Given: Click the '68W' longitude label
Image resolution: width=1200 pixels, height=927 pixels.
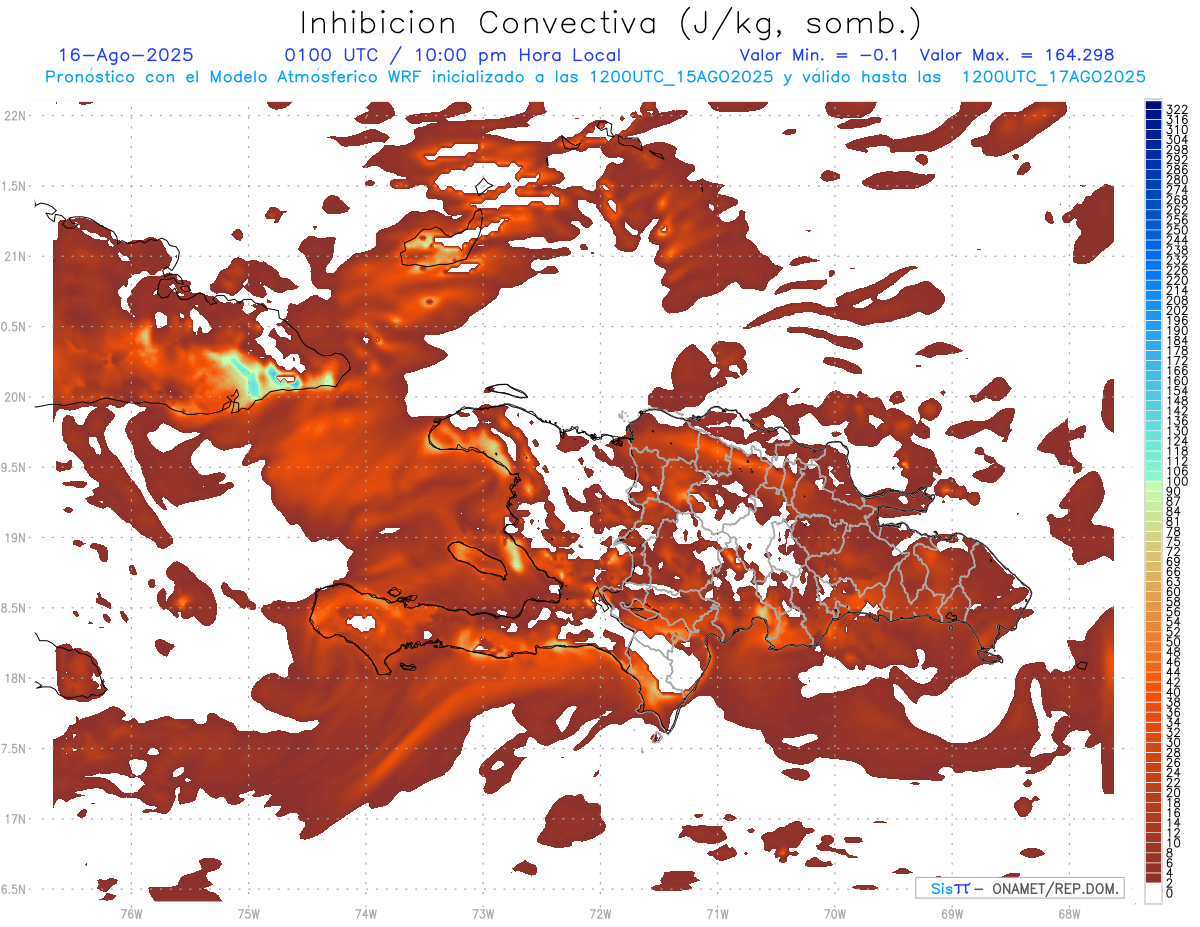Looking at the screenshot, I should click(1069, 914).
